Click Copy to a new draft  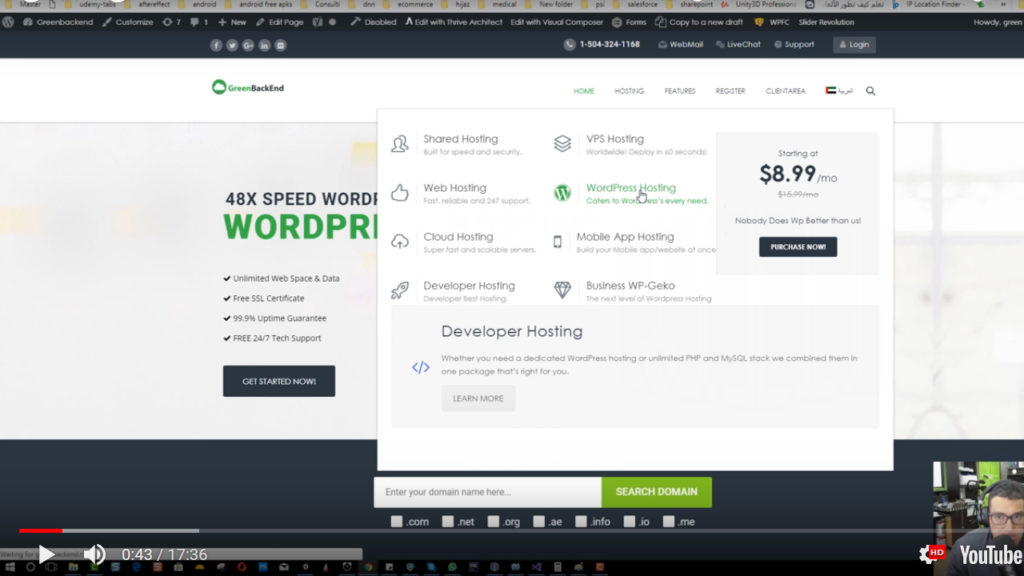[x=699, y=22]
